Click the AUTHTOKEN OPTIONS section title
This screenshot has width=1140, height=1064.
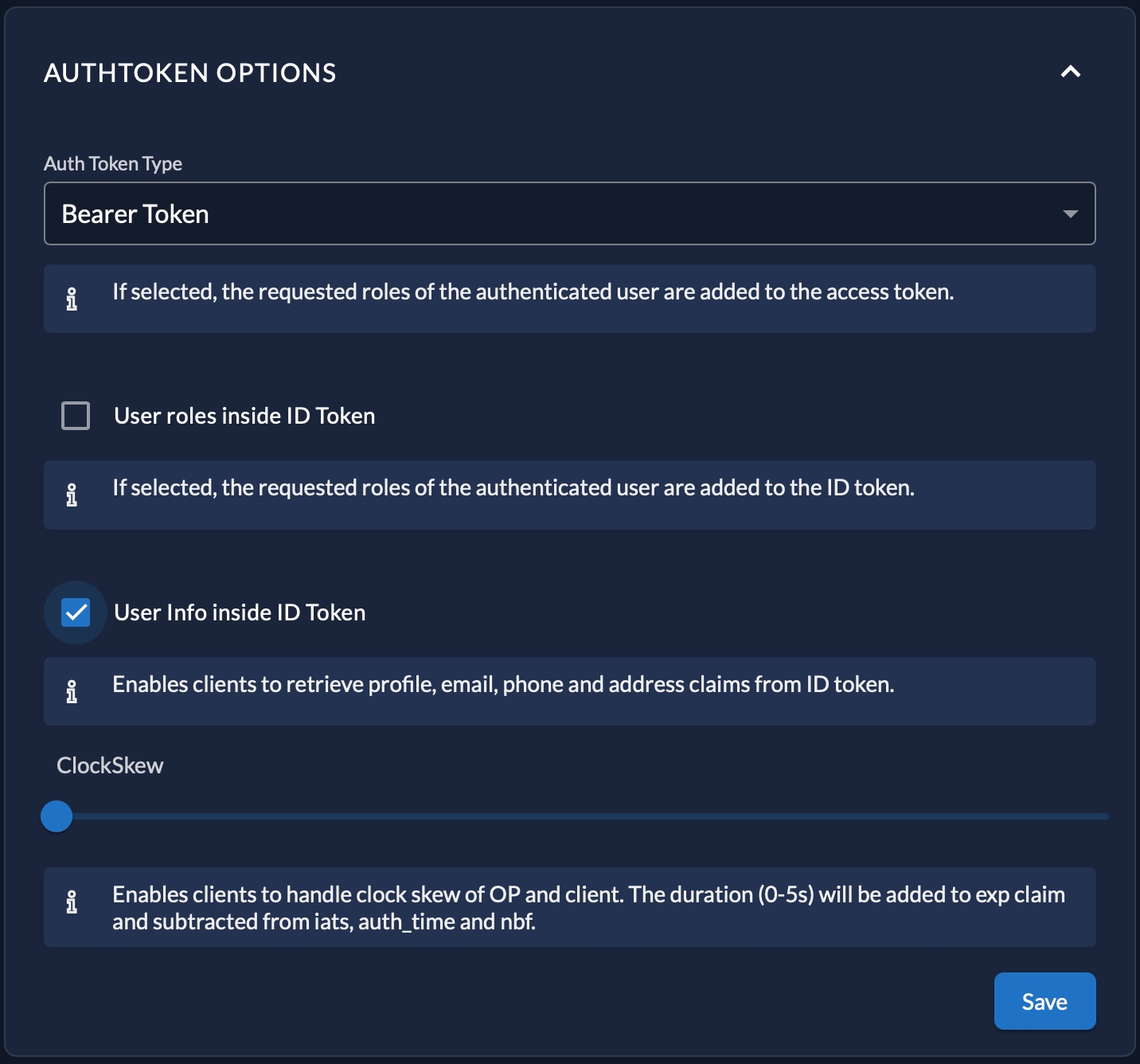point(190,73)
